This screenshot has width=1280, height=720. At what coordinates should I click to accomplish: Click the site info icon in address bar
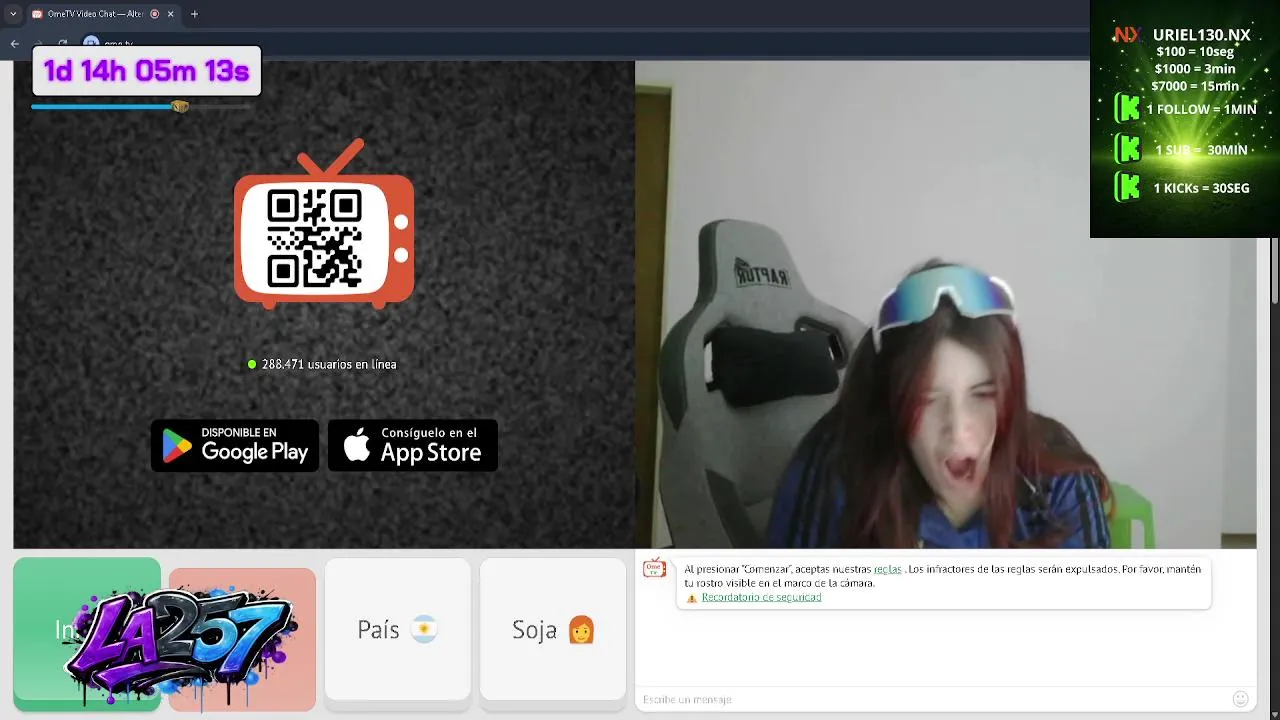click(91, 43)
